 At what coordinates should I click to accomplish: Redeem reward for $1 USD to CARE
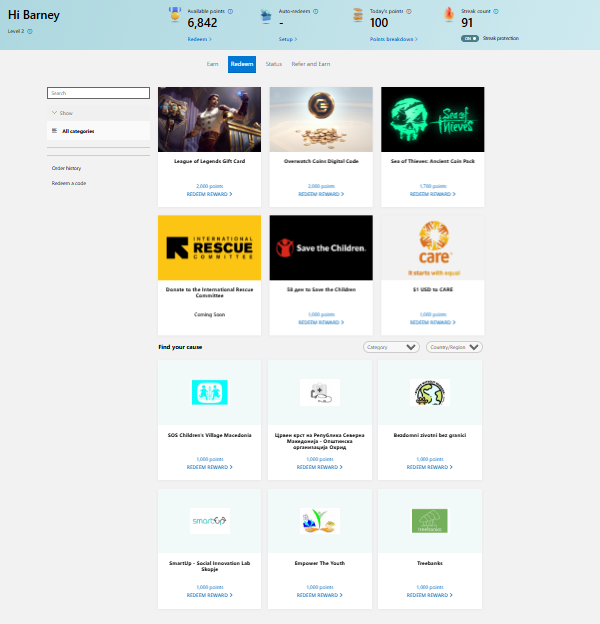pos(433,322)
